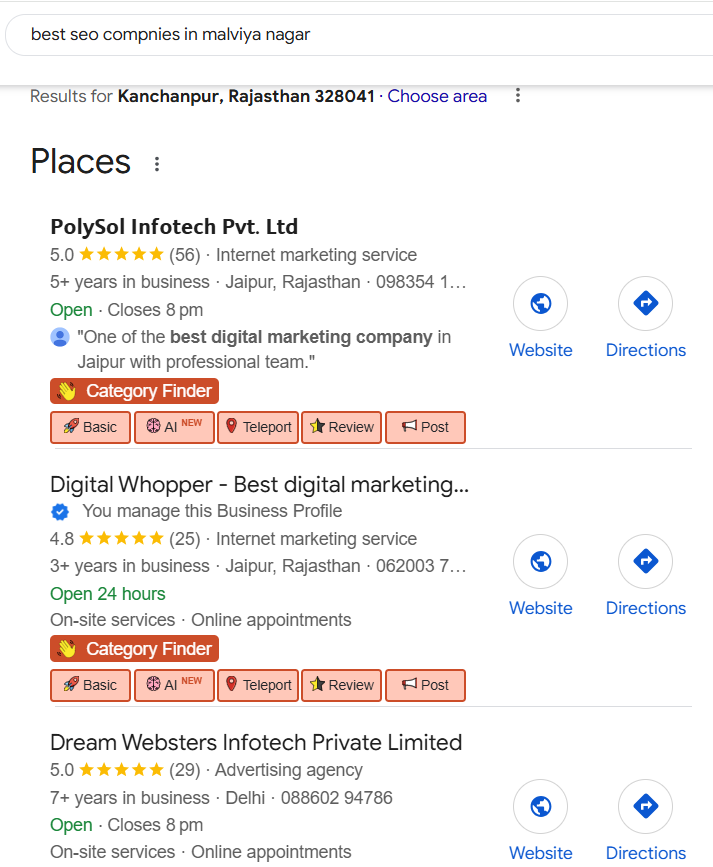Click the Post button under Digital Whopper
This screenshot has width=713, height=867.
(425, 685)
